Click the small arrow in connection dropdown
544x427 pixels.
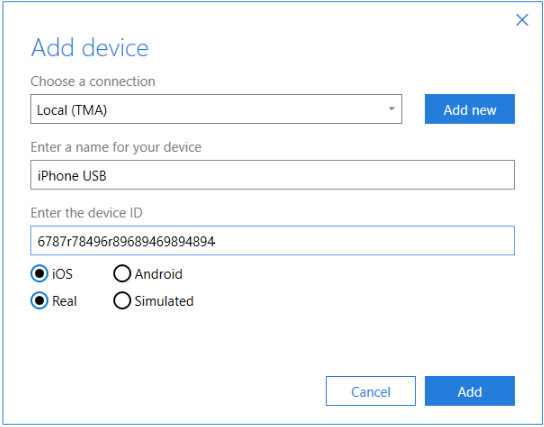pos(391,109)
